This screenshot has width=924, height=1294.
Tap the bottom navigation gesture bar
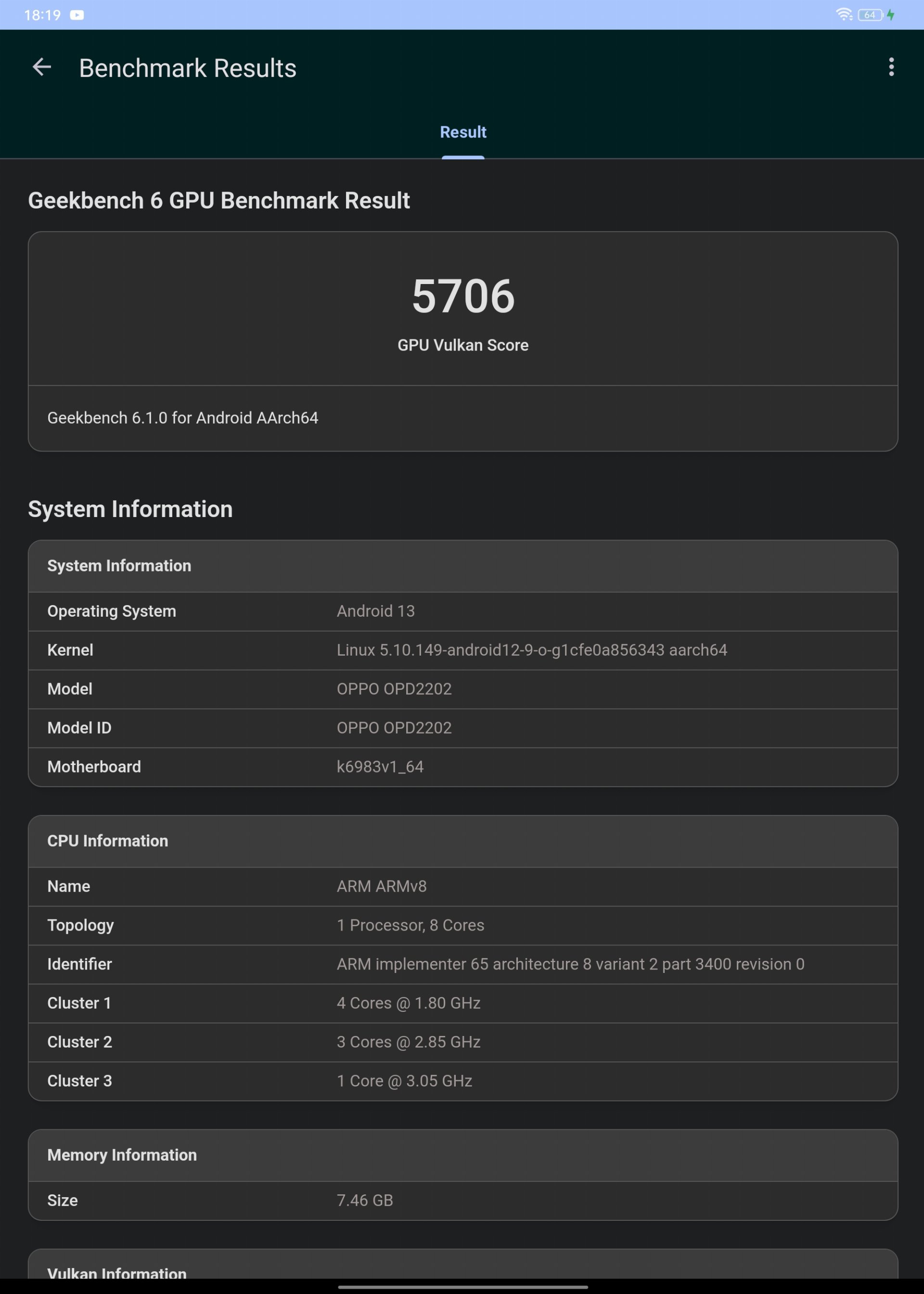[x=462, y=1287]
